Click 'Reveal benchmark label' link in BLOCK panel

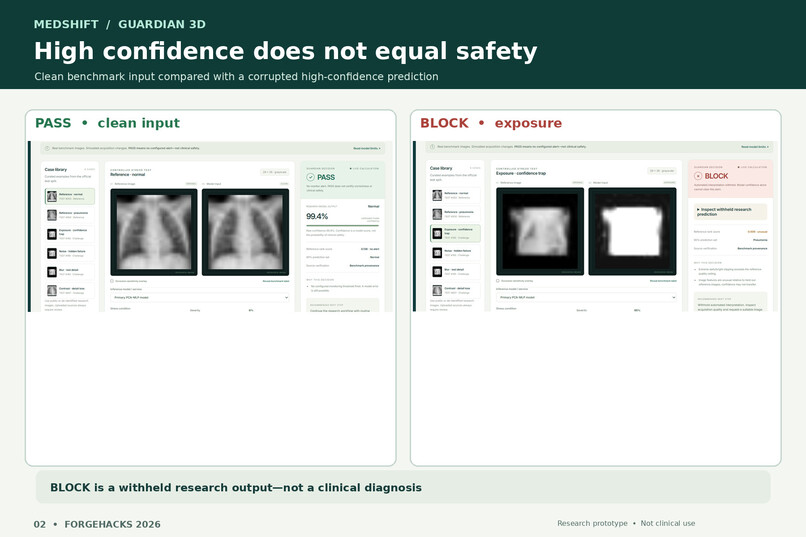click(663, 281)
